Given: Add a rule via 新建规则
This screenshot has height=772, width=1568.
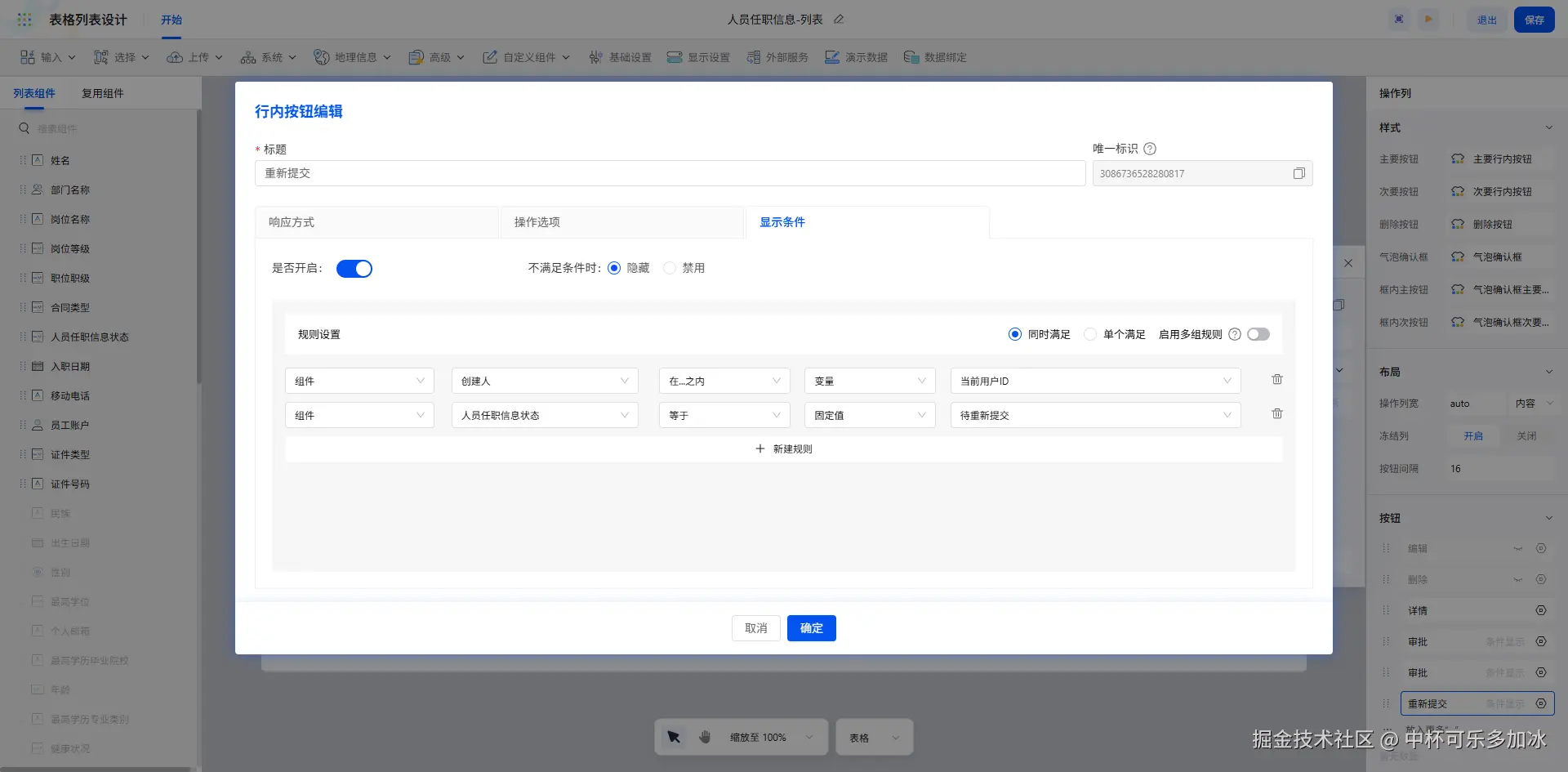Looking at the screenshot, I should point(784,449).
